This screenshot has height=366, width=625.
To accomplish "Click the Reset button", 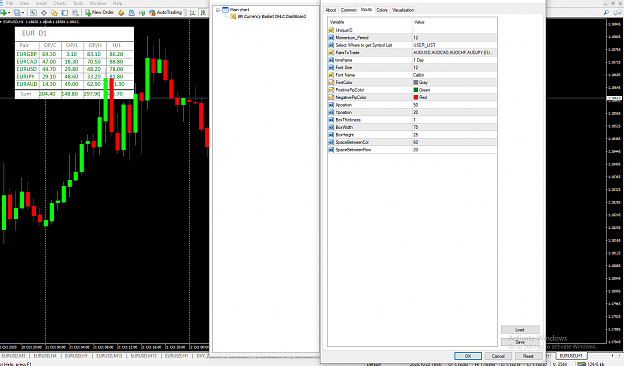I will [528, 356].
